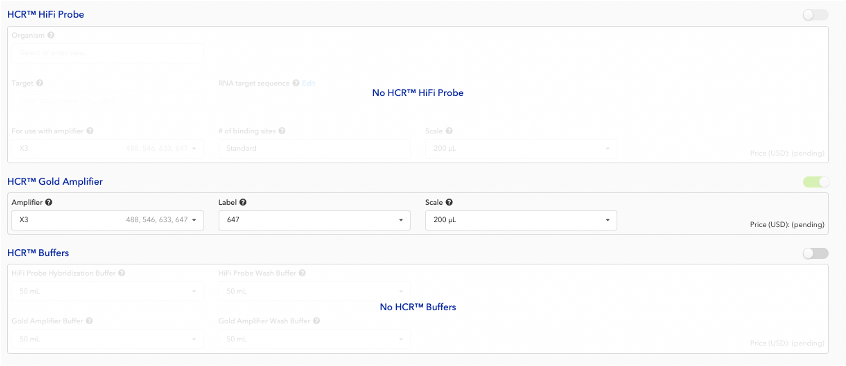846x366 pixels.
Task: Click the HCR Gold Amplifier section heading
Action: point(55,182)
